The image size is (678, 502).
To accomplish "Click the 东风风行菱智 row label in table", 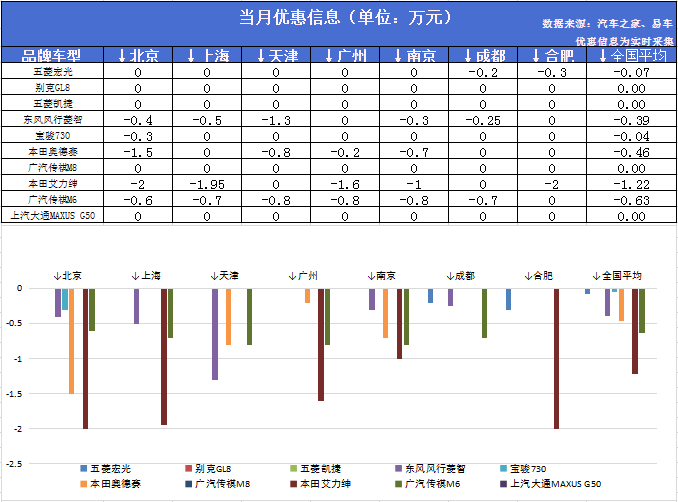I will click(52, 119).
